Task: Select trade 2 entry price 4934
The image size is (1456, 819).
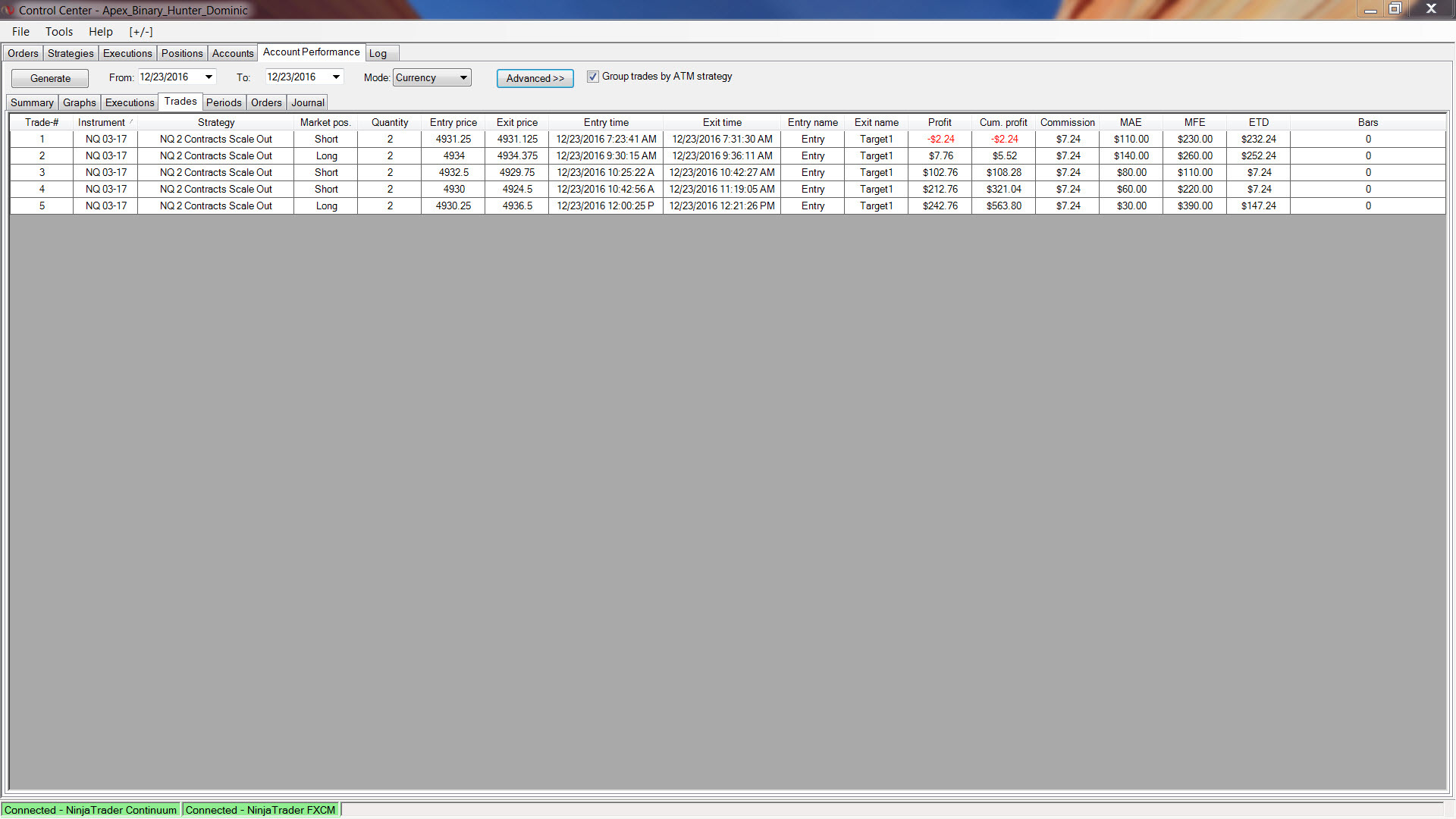Action: pyautogui.click(x=453, y=155)
